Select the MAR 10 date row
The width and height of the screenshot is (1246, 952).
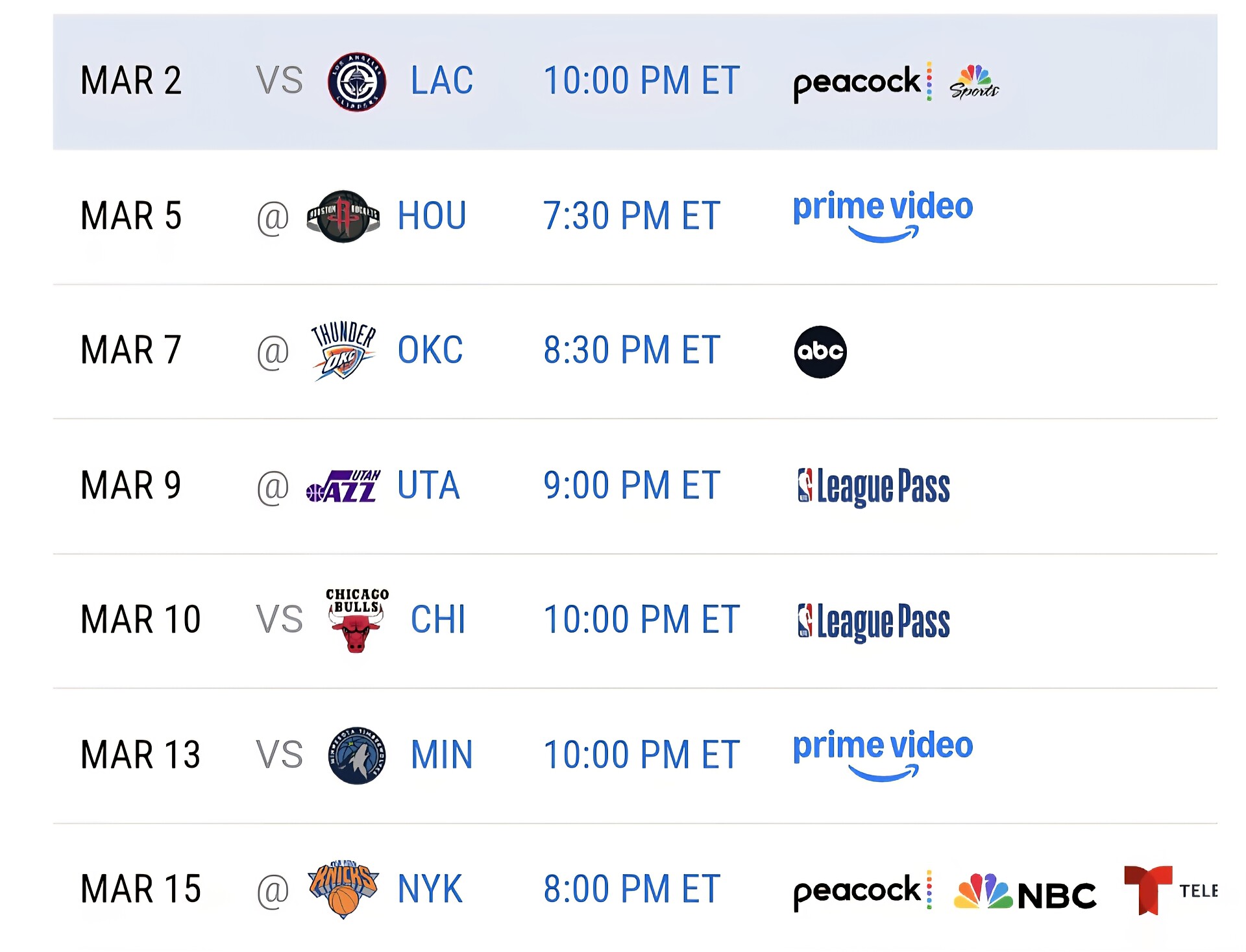[141, 620]
